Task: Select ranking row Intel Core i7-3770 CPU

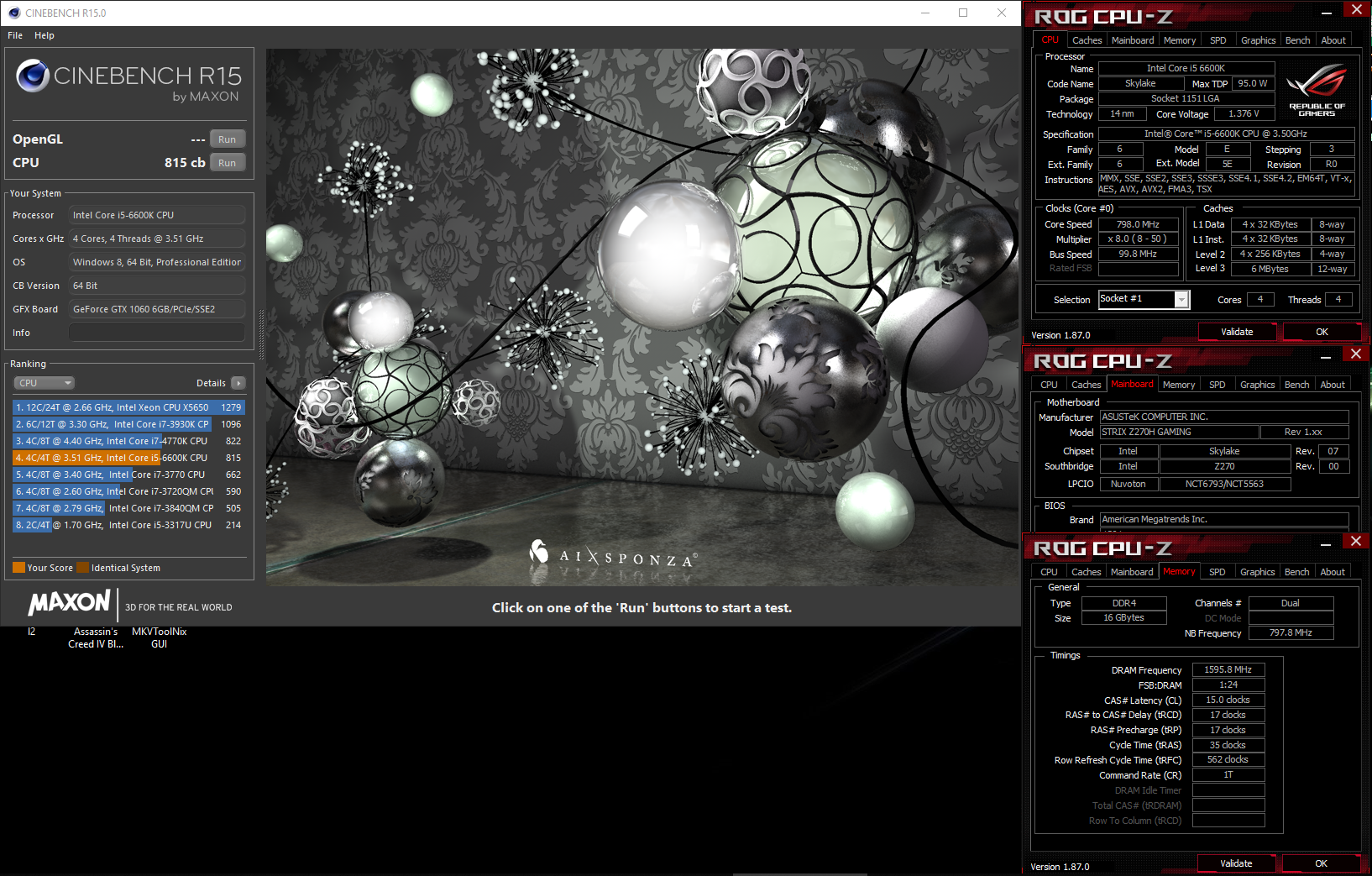Action: point(128,475)
